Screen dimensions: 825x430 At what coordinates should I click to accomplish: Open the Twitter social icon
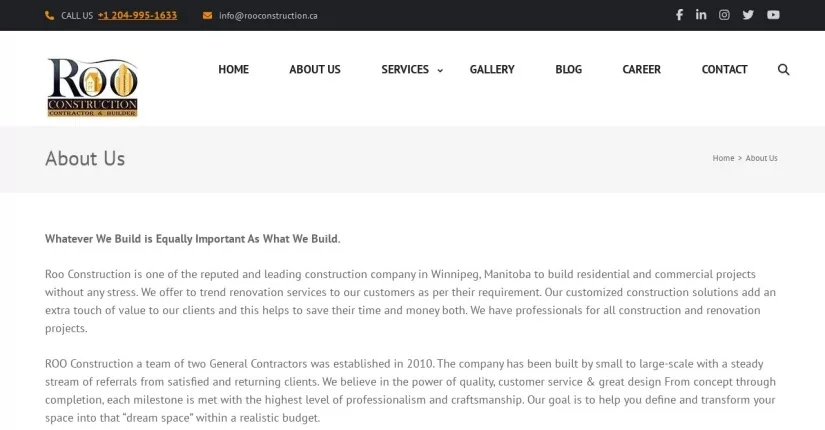pos(748,15)
